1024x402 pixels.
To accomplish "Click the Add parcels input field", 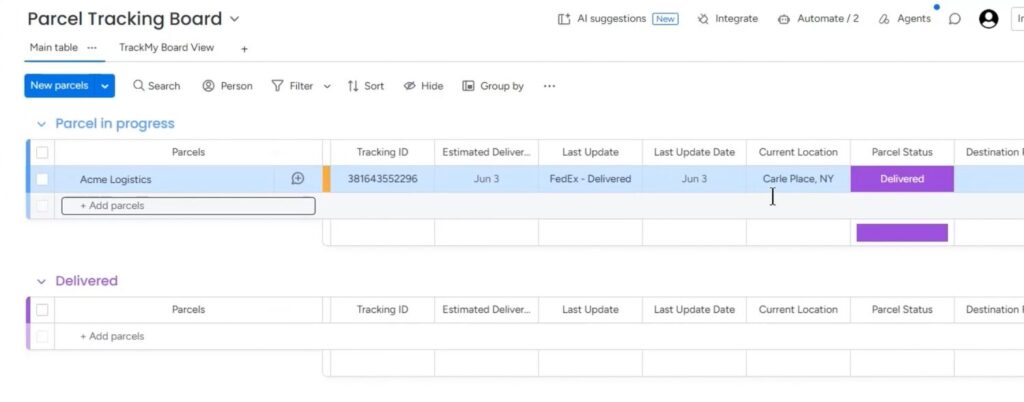I will point(188,206).
